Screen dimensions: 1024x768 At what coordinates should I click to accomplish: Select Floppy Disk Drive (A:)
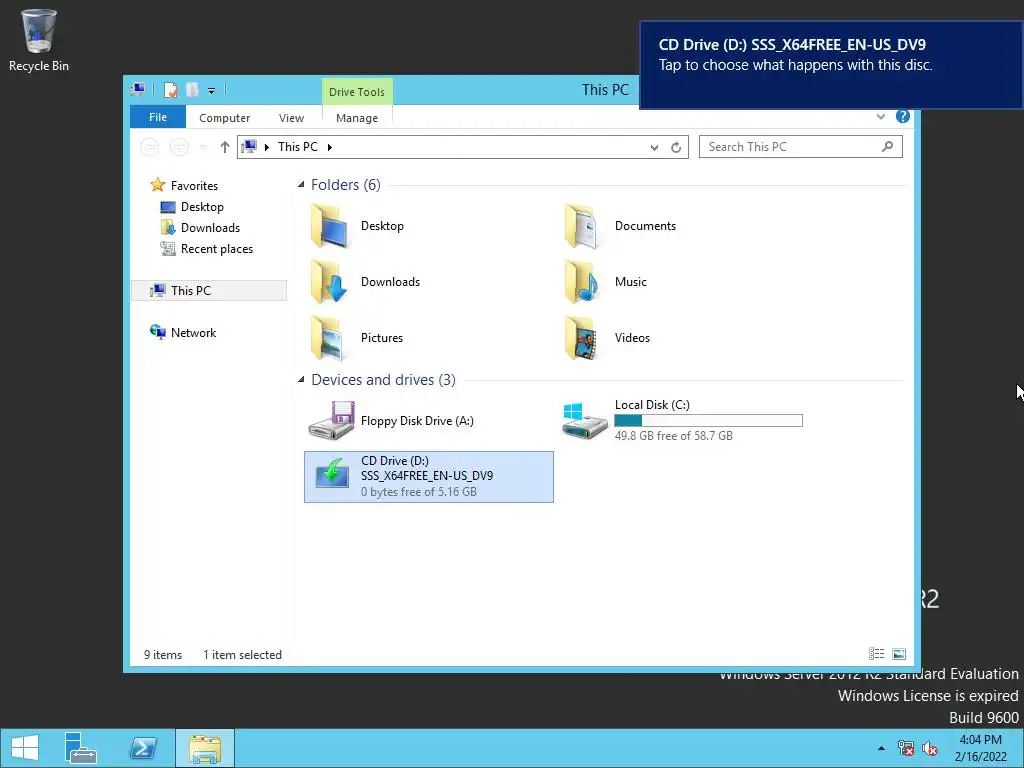[392, 421]
